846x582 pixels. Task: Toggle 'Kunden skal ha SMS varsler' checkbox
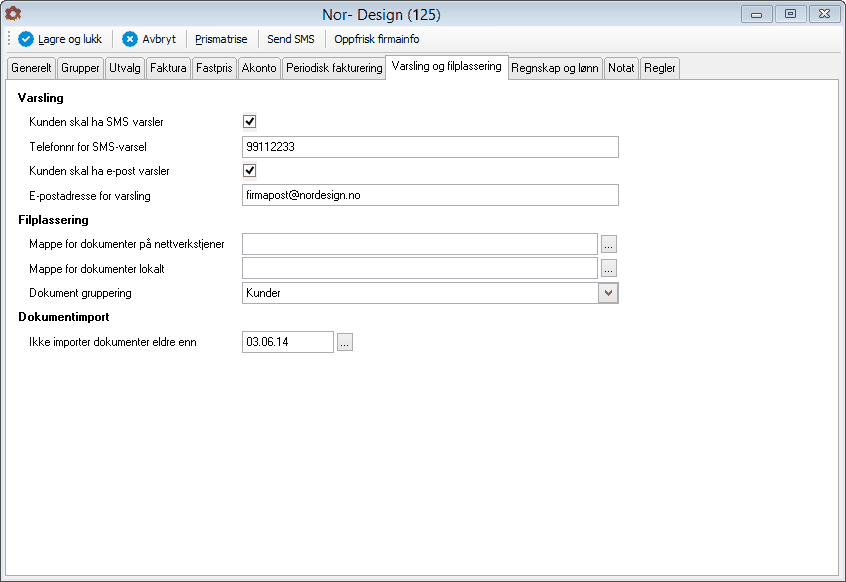click(249, 122)
